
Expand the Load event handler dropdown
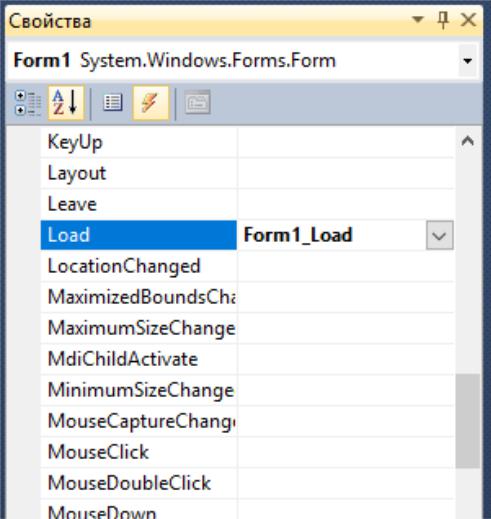tap(440, 235)
